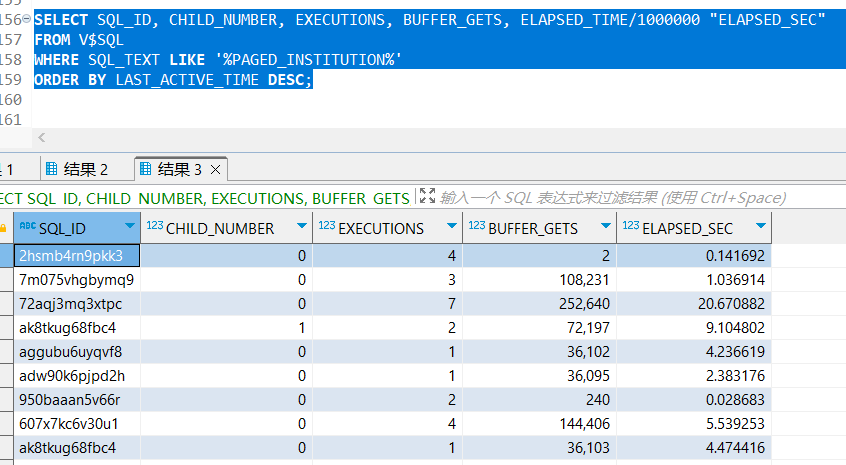Select elapsed value 0.028683
This screenshot has height=465, width=846.
(x=694, y=400)
